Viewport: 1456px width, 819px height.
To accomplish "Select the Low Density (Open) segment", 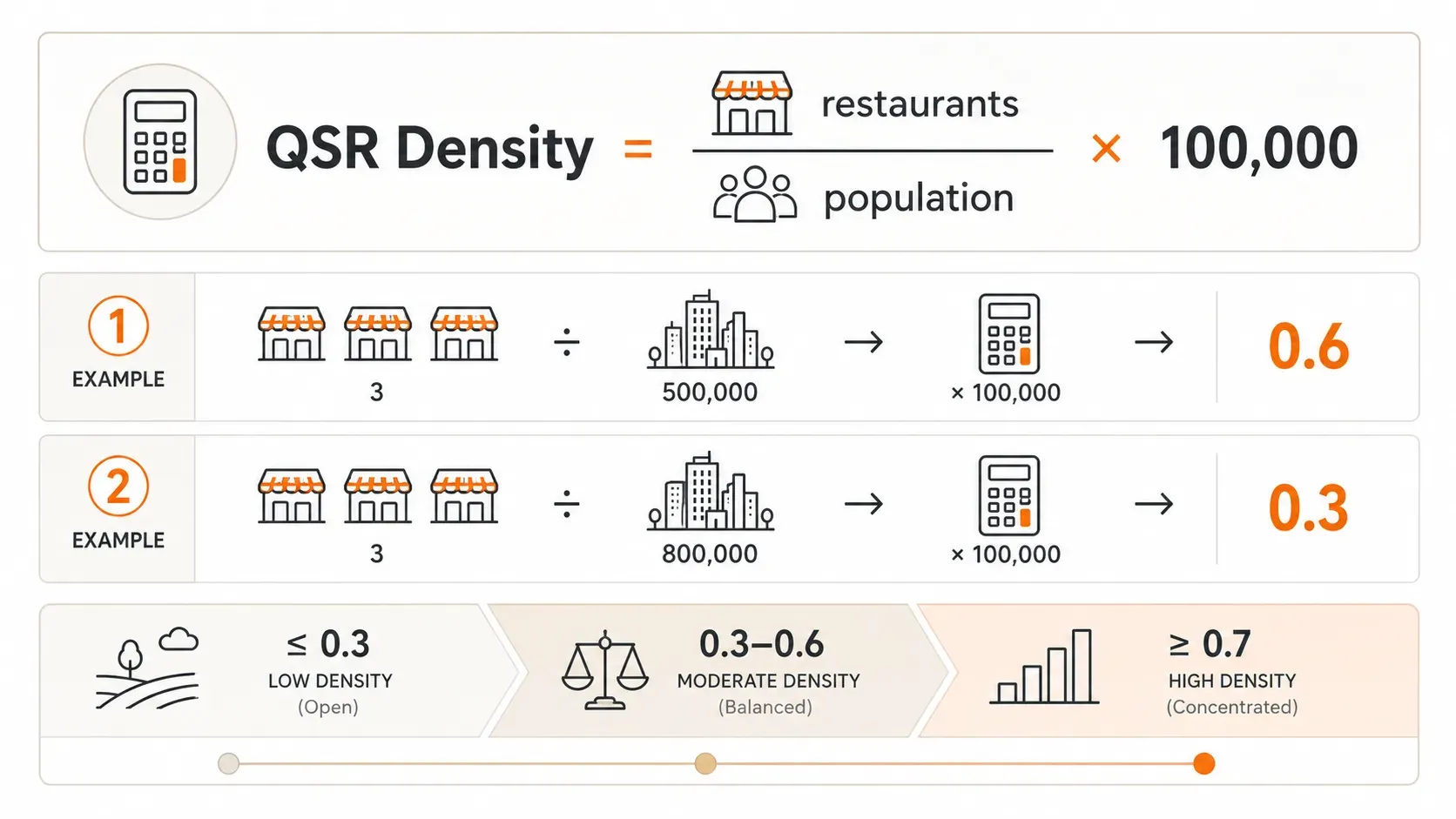I will pos(279,671).
